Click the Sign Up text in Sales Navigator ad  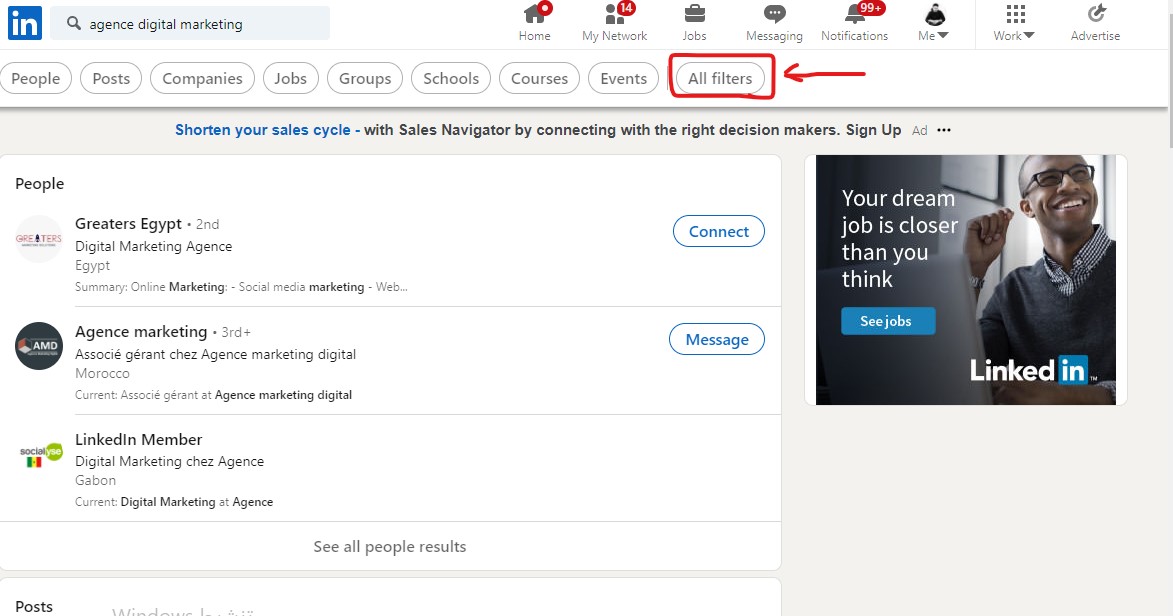(873, 130)
